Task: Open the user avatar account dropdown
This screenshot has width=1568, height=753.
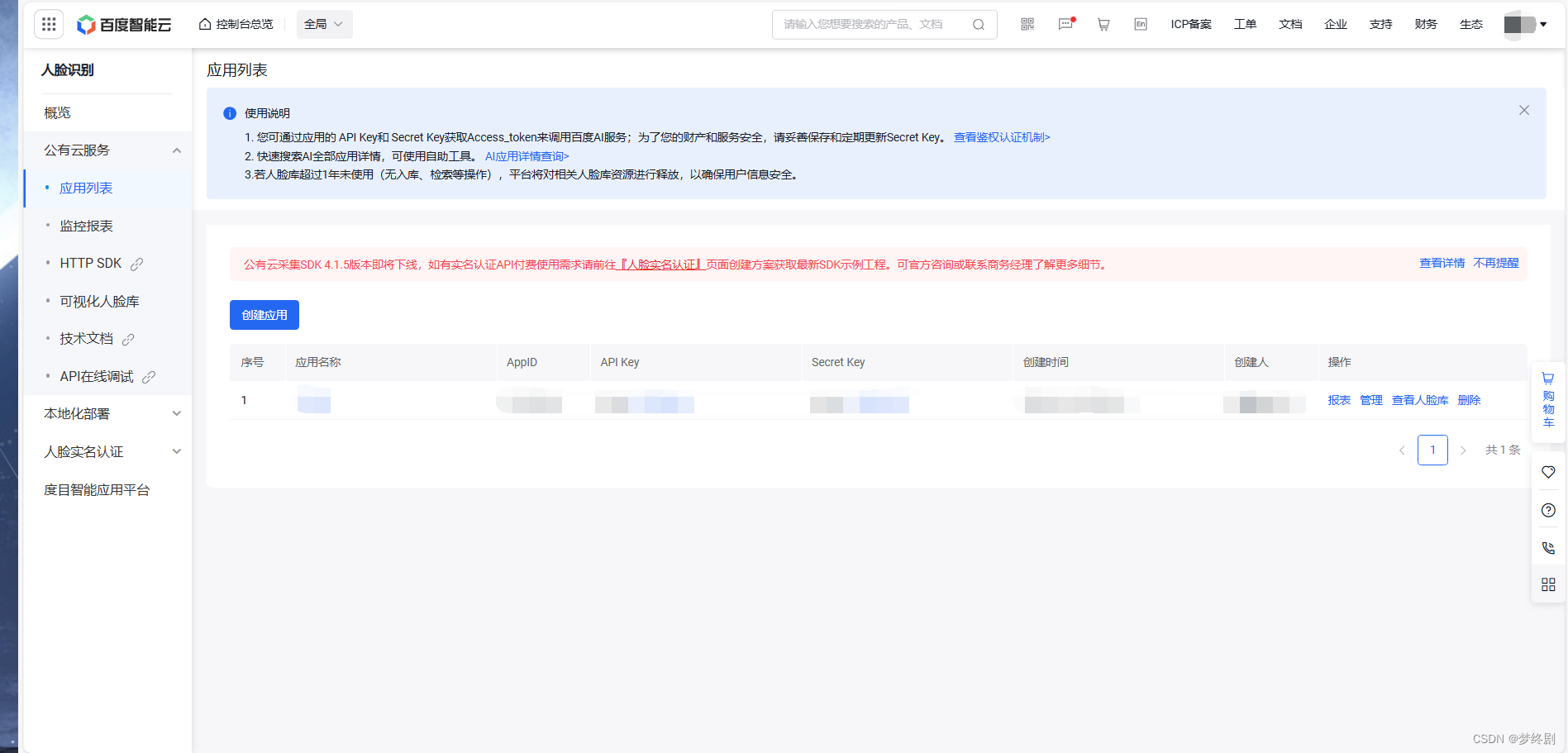Action: [x=1525, y=24]
